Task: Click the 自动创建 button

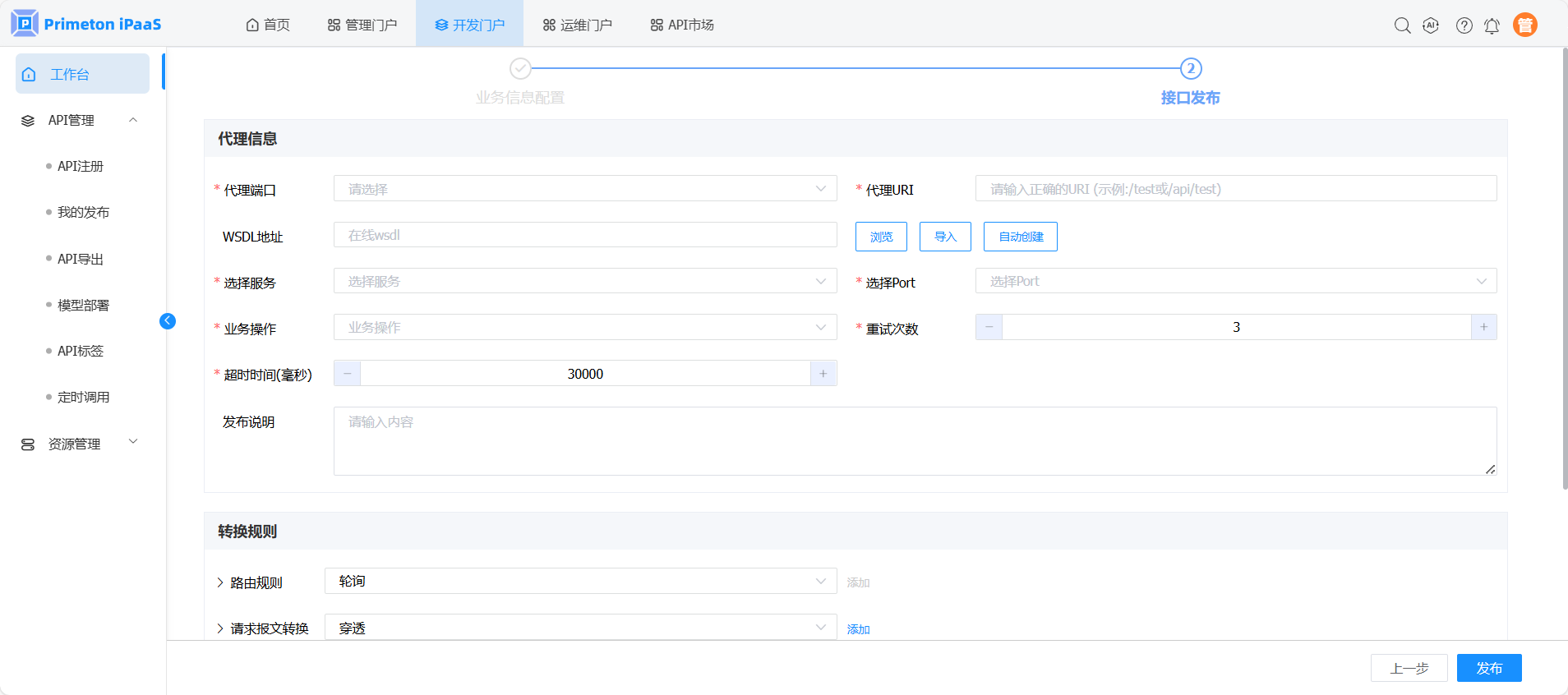Action: (1020, 237)
